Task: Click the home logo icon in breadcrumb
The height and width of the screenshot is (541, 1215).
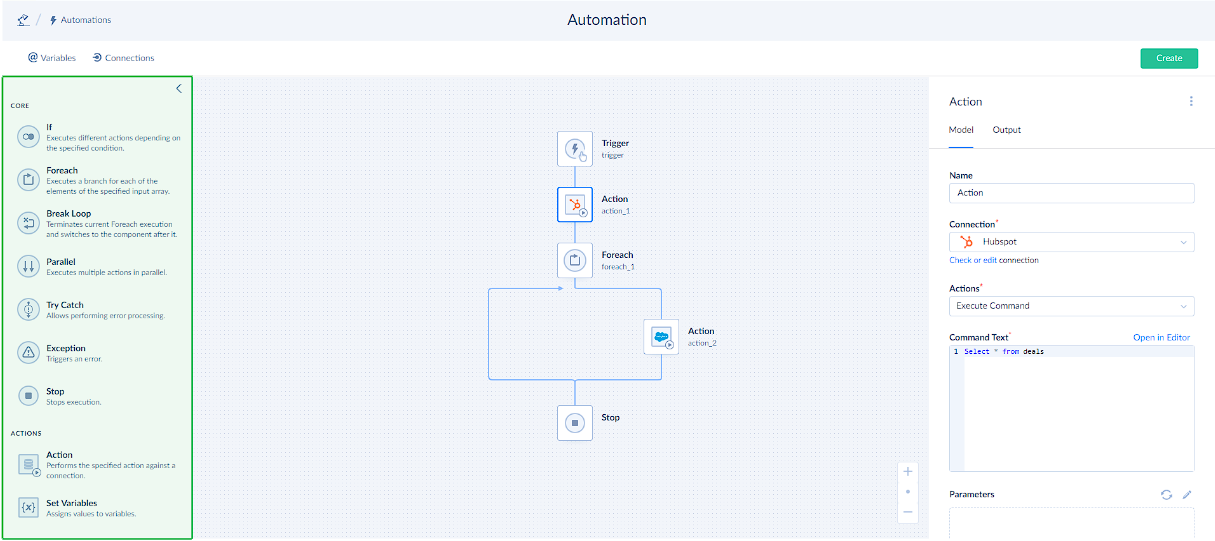Action: tap(23, 20)
